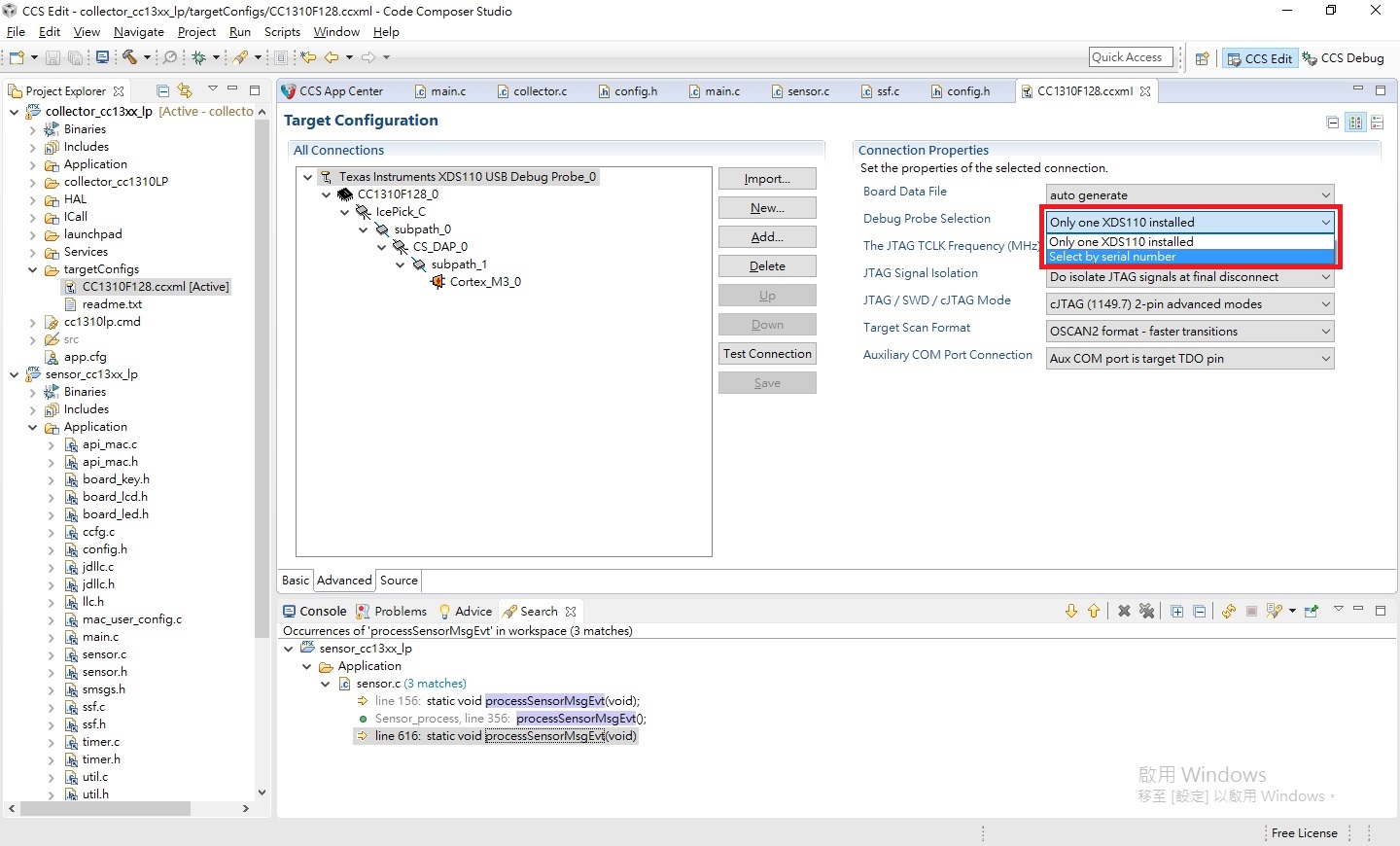Click the Show Previous Searches icon

(1275, 611)
